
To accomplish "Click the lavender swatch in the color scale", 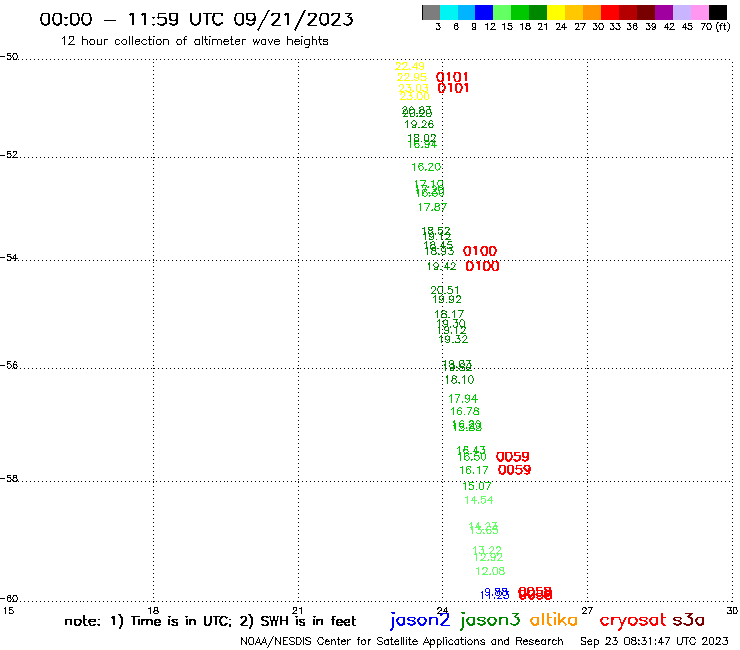I will click(681, 12).
